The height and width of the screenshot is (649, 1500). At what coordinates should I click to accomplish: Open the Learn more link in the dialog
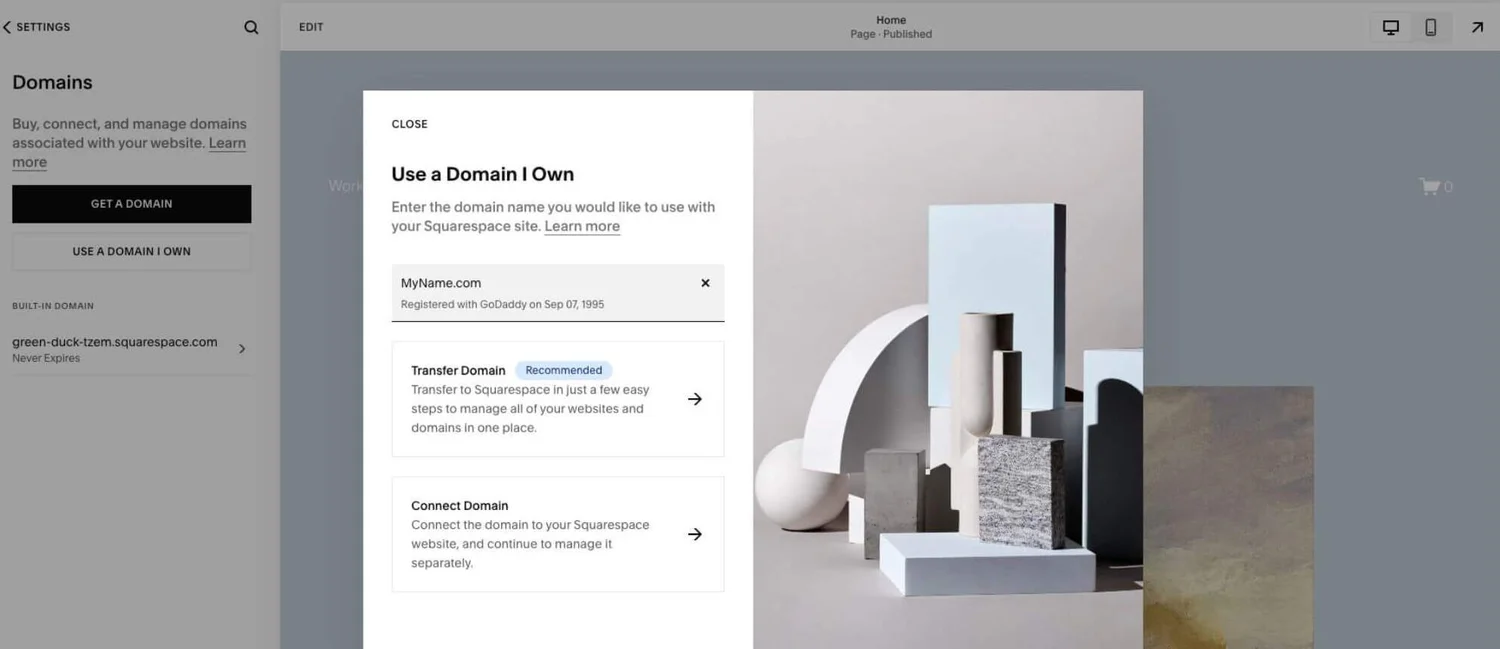tap(581, 225)
